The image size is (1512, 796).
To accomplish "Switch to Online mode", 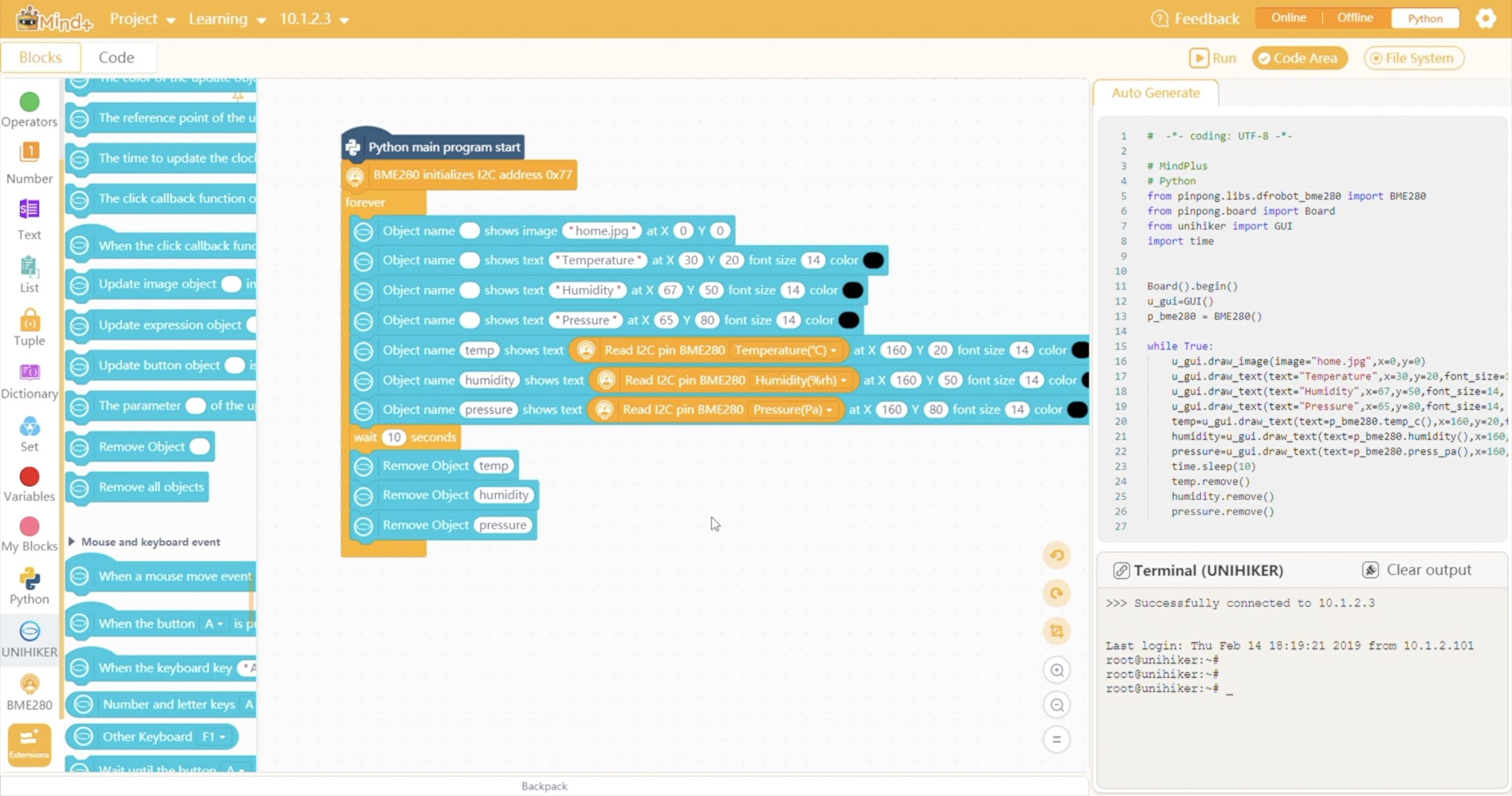I will [x=1288, y=18].
